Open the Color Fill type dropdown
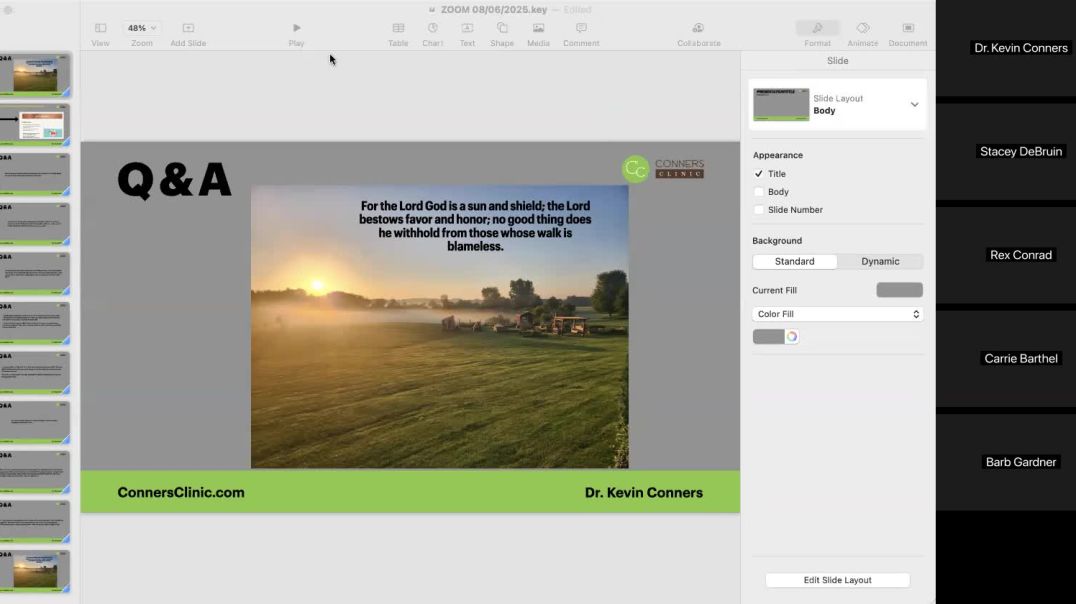The image size is (1076, 604). [x=837, y=314]
